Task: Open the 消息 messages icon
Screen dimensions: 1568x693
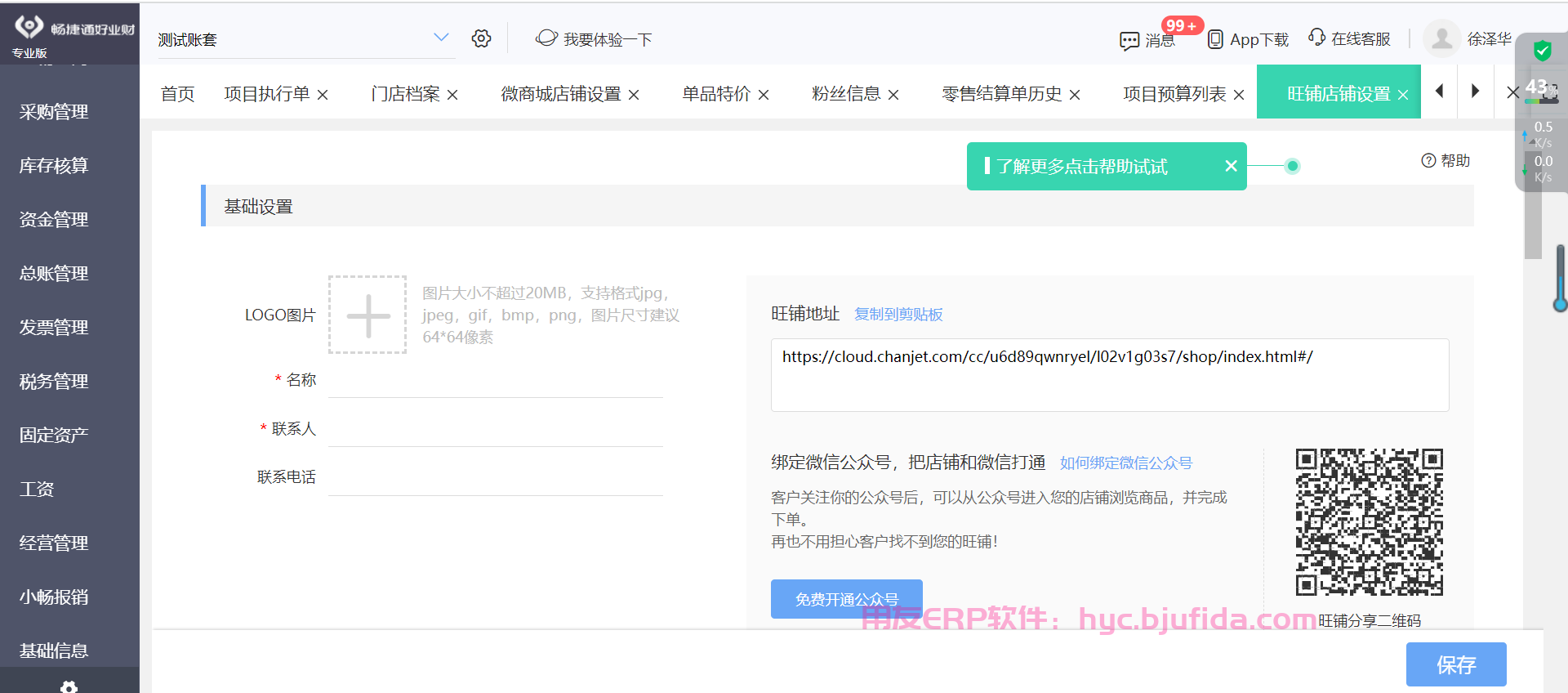Action: click(x=1129, y=40)
